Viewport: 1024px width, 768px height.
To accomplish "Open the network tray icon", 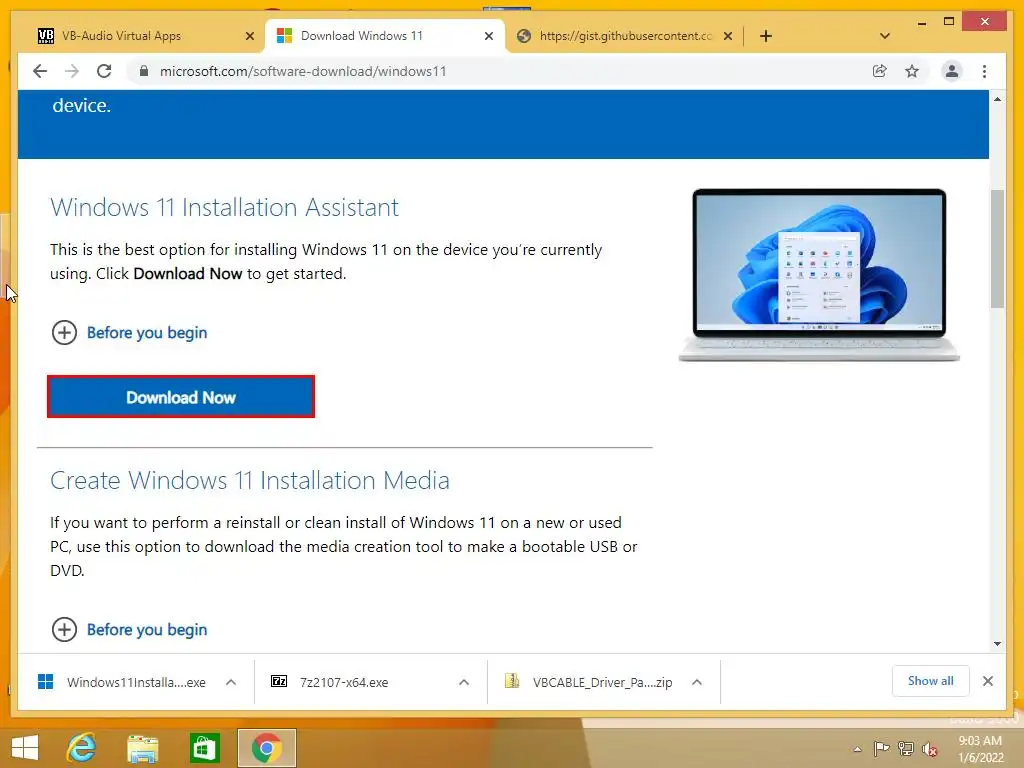I will pyautogui.click(x=906, y=749).
